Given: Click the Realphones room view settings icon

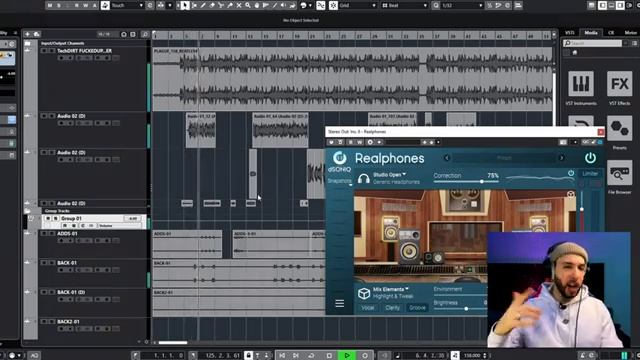Looking at the screenshot, I should point(571,194).
